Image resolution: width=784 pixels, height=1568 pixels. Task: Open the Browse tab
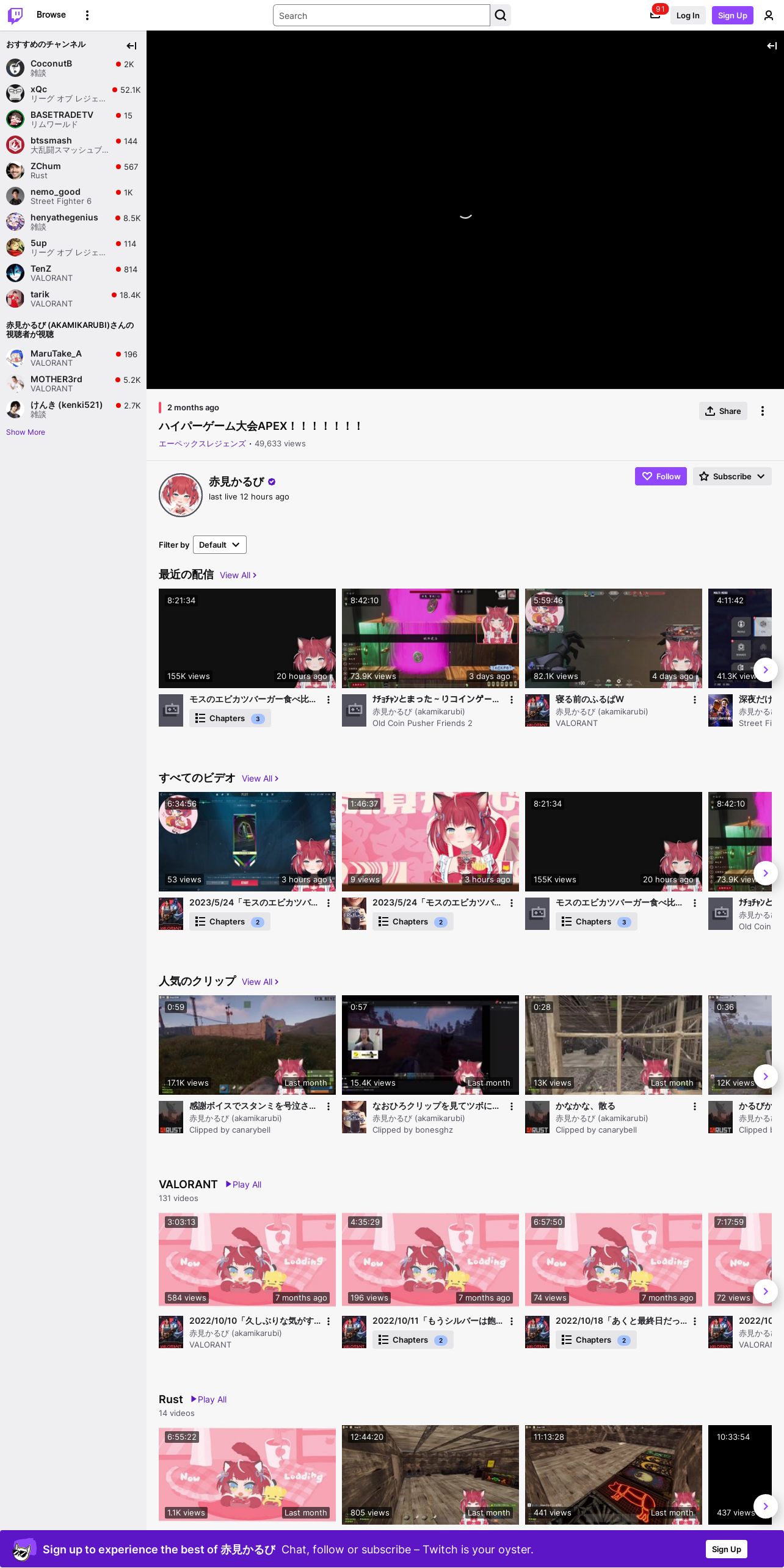pyautogui.click(x=51, y=15)
